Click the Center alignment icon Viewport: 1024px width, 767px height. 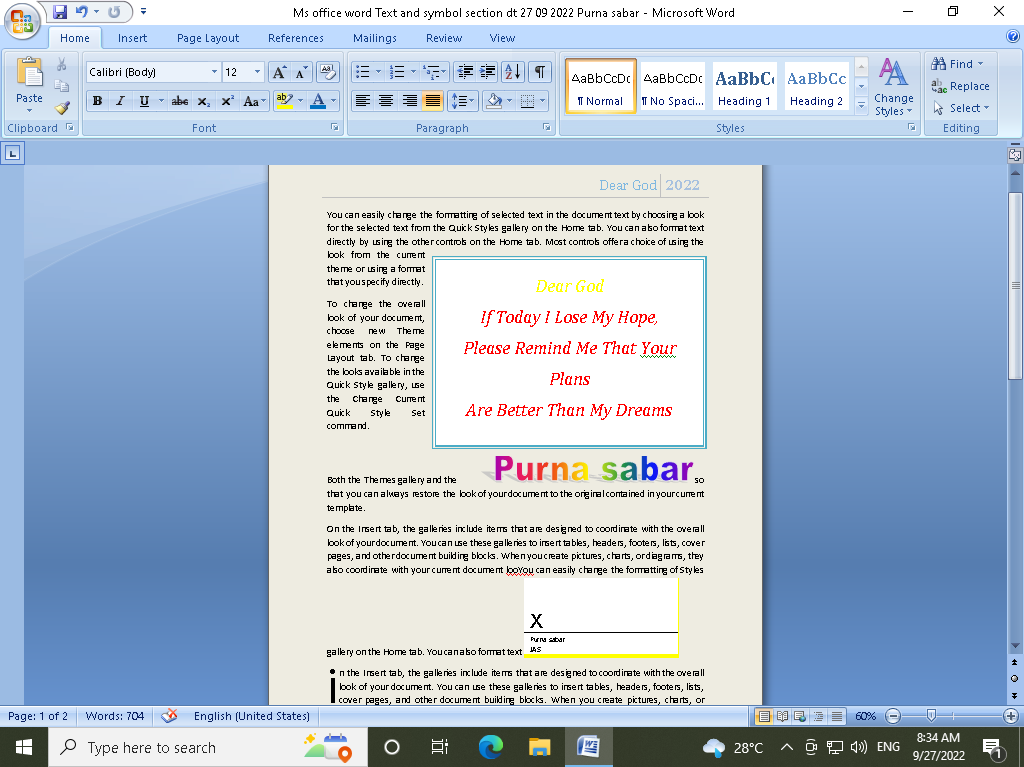coord(386,101)
